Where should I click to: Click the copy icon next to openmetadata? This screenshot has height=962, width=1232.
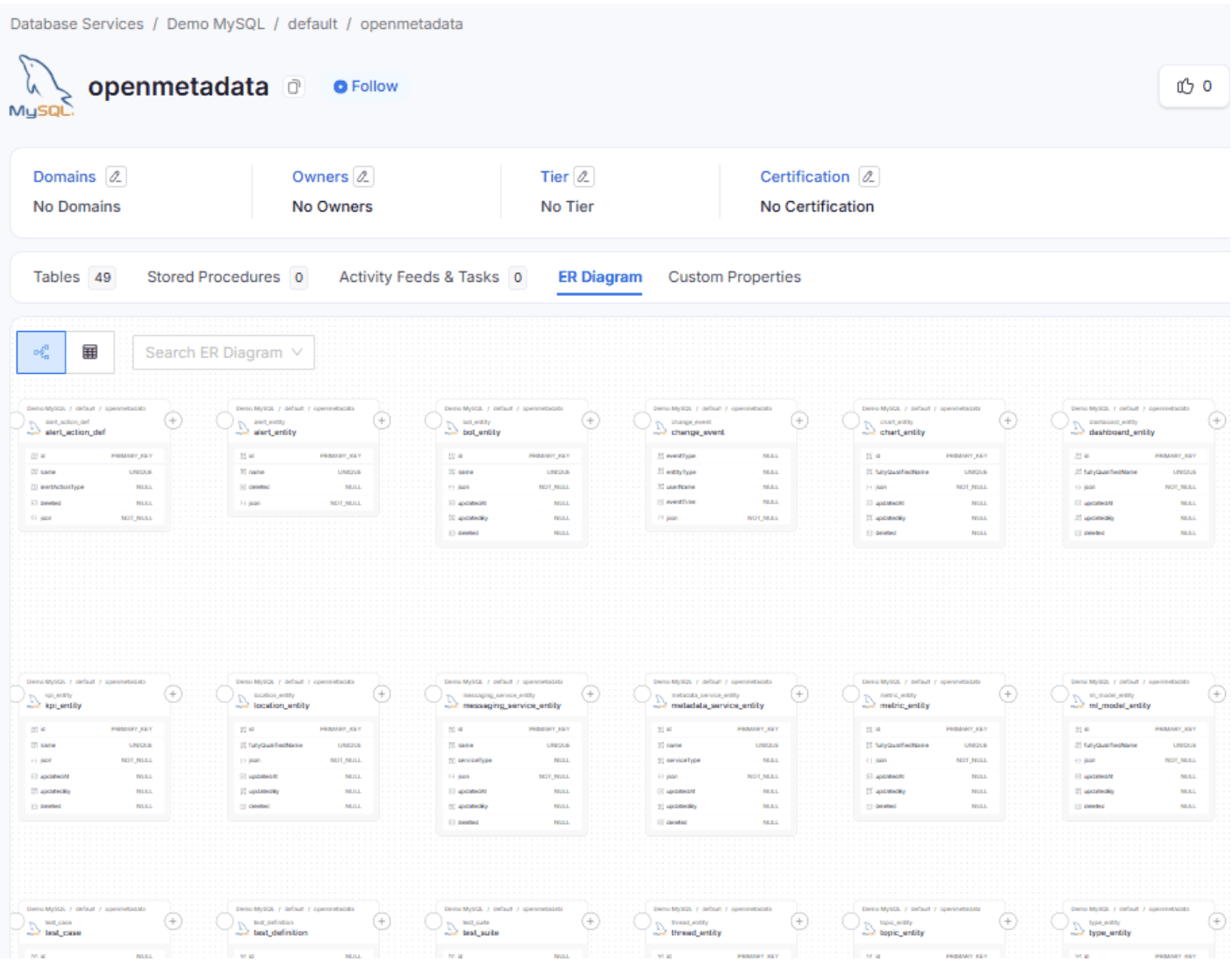pos(294,87)
